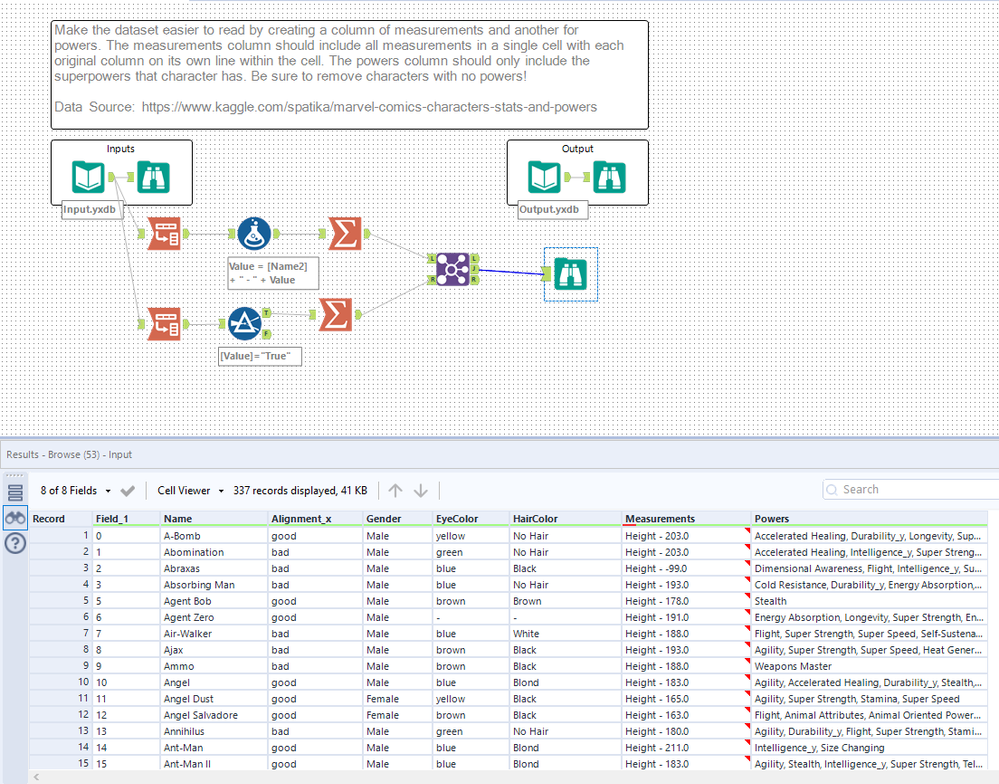The width and height of the screenshot is (999, 784).
Task: Select the Abomination name cell
Action: pos(213,552)
